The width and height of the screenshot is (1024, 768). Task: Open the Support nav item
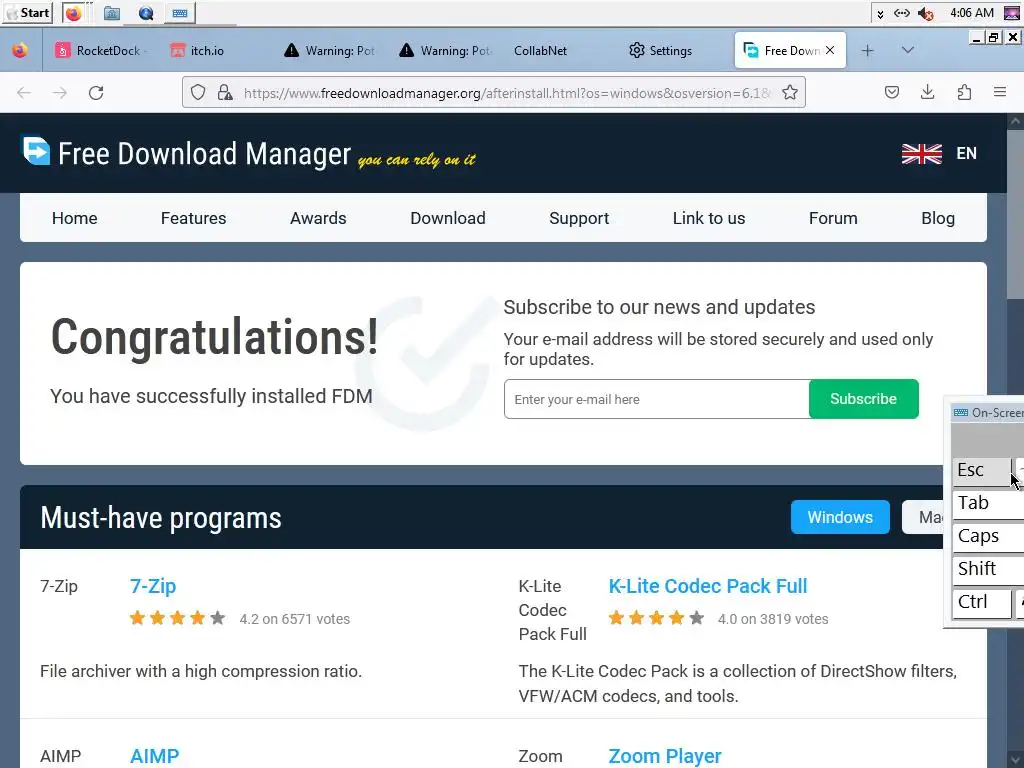point(579,218)
